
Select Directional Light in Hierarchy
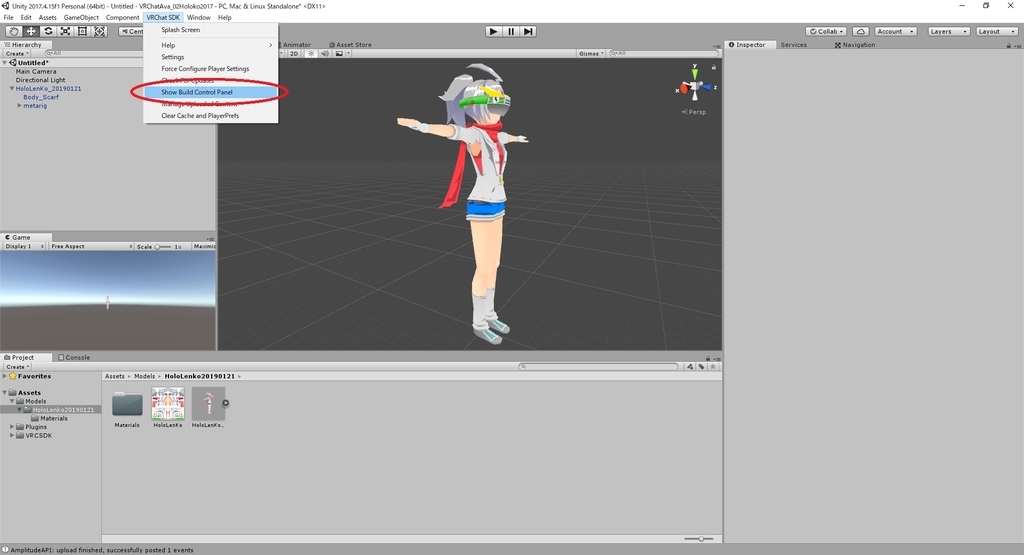tap(40, 80)
